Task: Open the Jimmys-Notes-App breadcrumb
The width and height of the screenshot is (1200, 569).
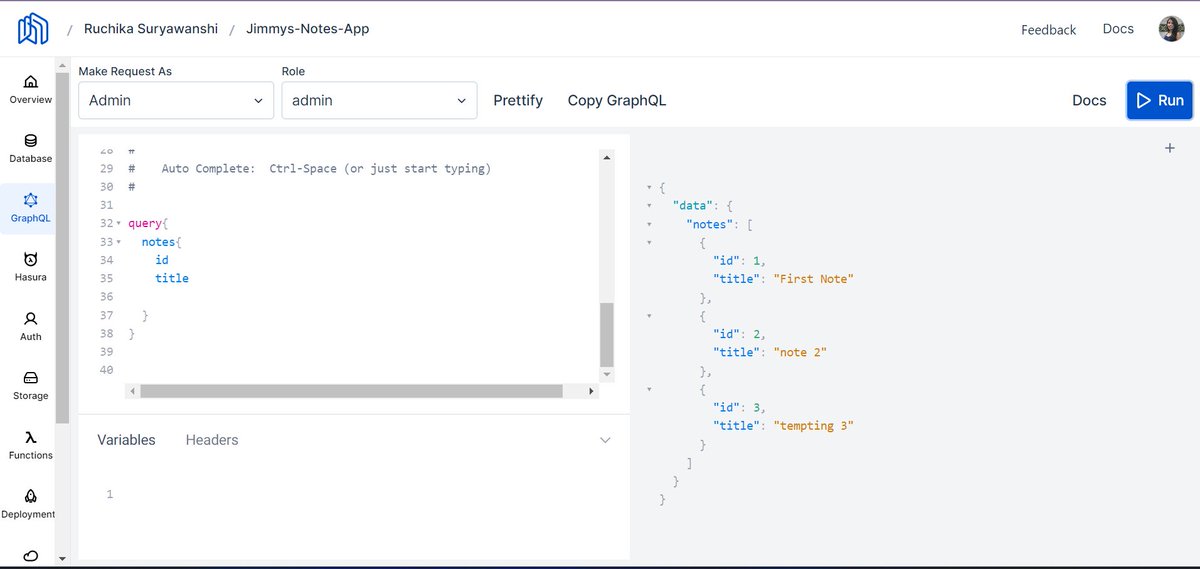Action: pos(308,29)
